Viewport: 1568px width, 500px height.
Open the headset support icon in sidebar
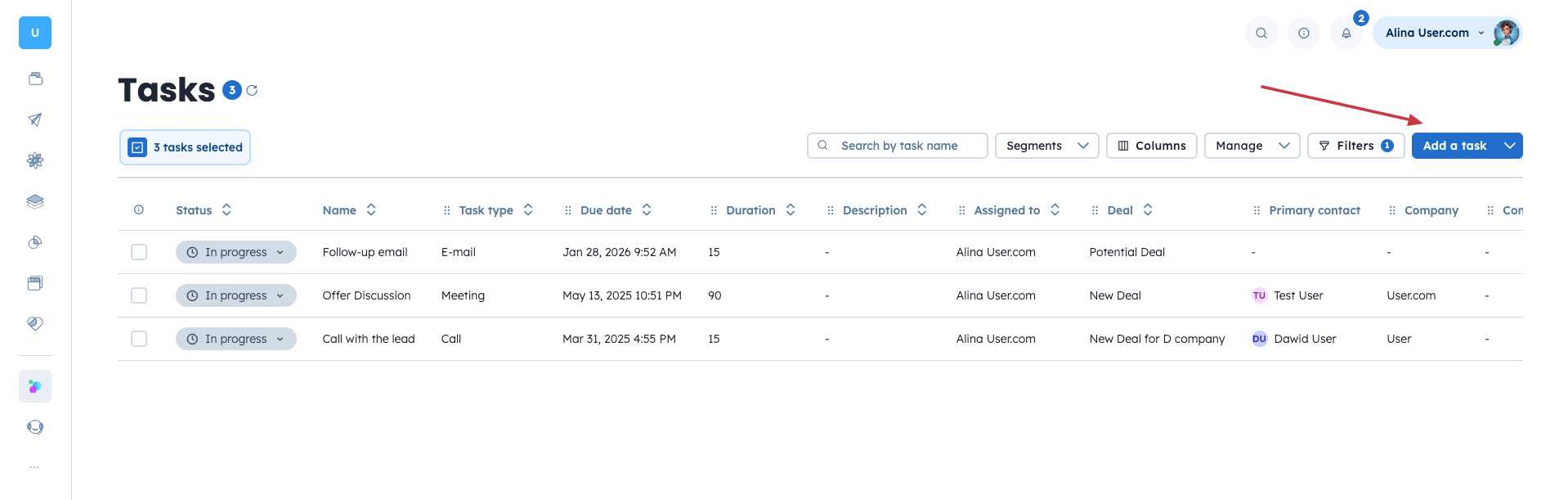pos(35,427)
